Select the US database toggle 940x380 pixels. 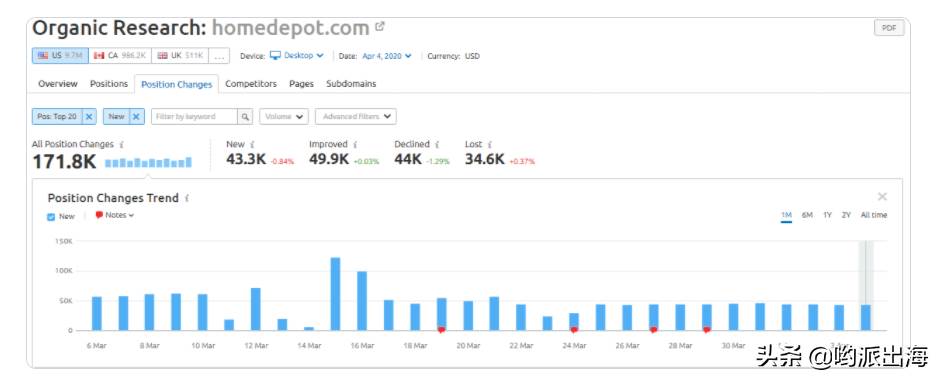60,56
